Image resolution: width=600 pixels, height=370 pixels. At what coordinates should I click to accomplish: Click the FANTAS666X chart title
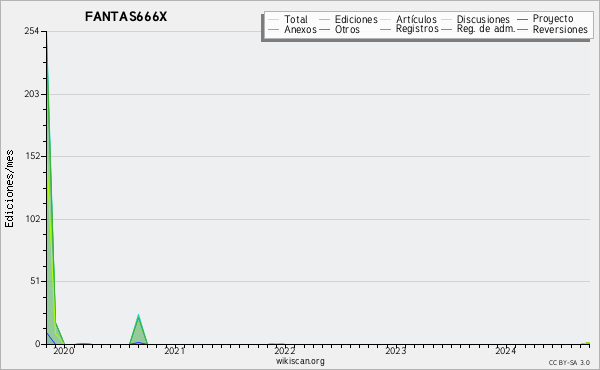pos(126,17)
